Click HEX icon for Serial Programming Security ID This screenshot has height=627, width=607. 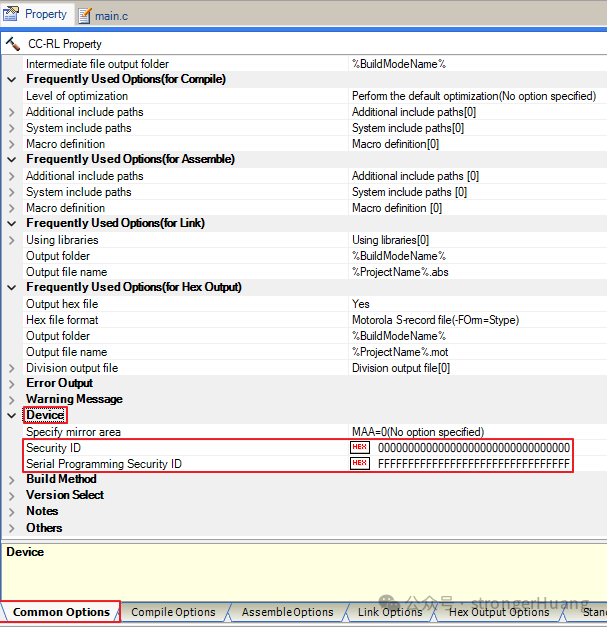tap(359, 463)
